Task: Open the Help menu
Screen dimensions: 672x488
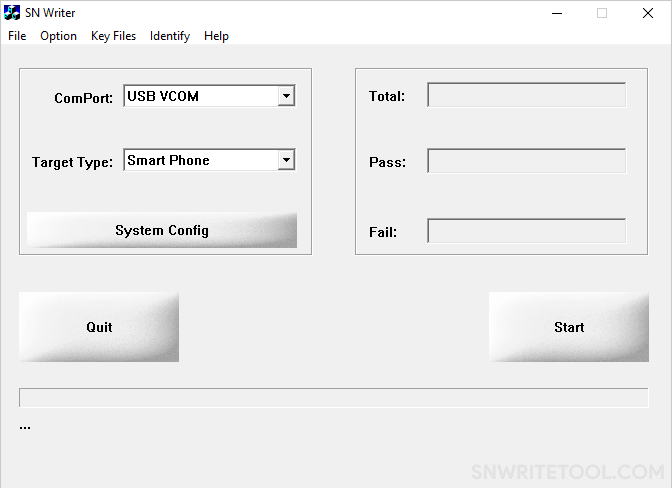Action: click(x=216, y=36)
